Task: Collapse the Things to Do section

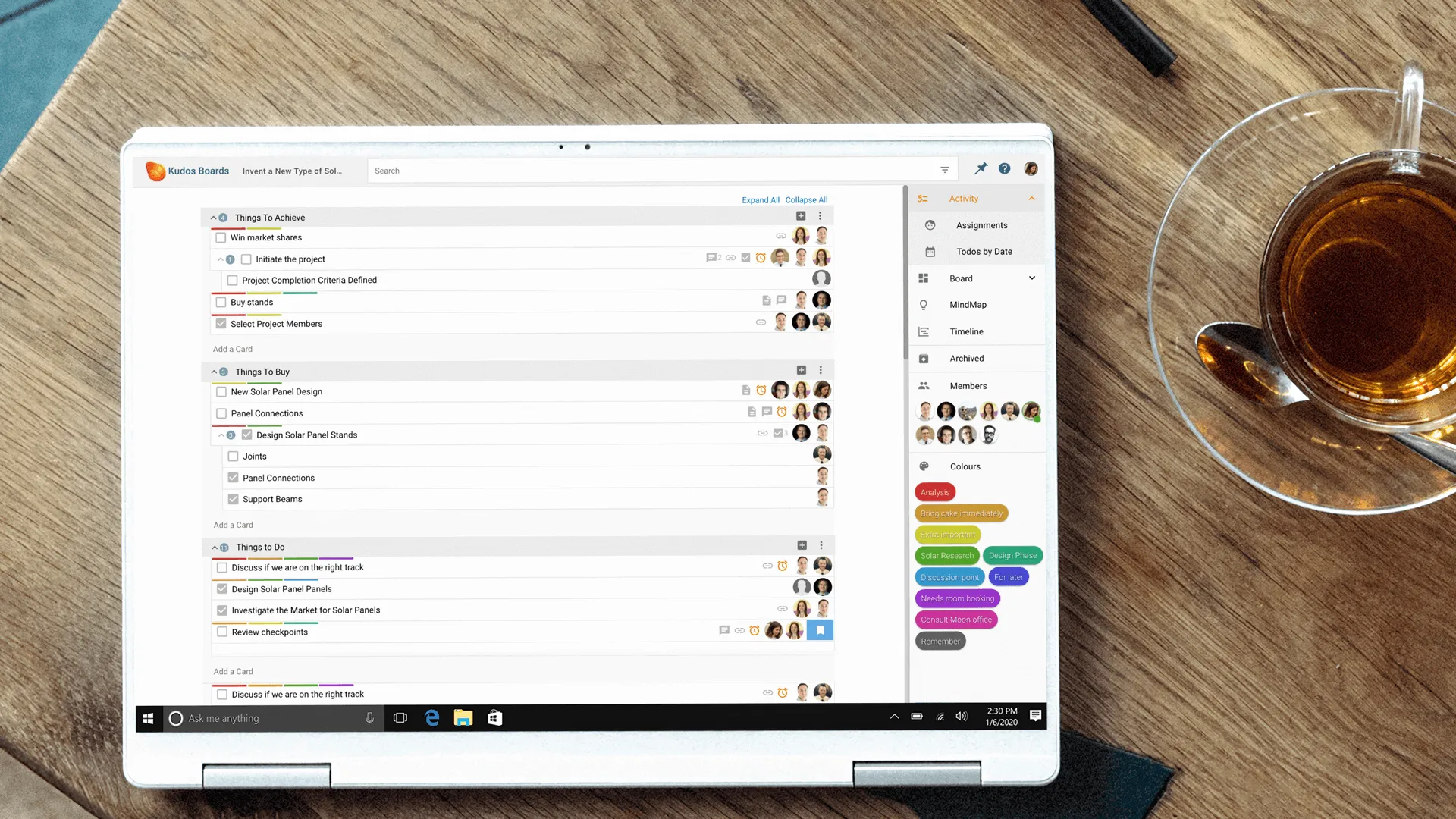Action: (x=214, y=547)
